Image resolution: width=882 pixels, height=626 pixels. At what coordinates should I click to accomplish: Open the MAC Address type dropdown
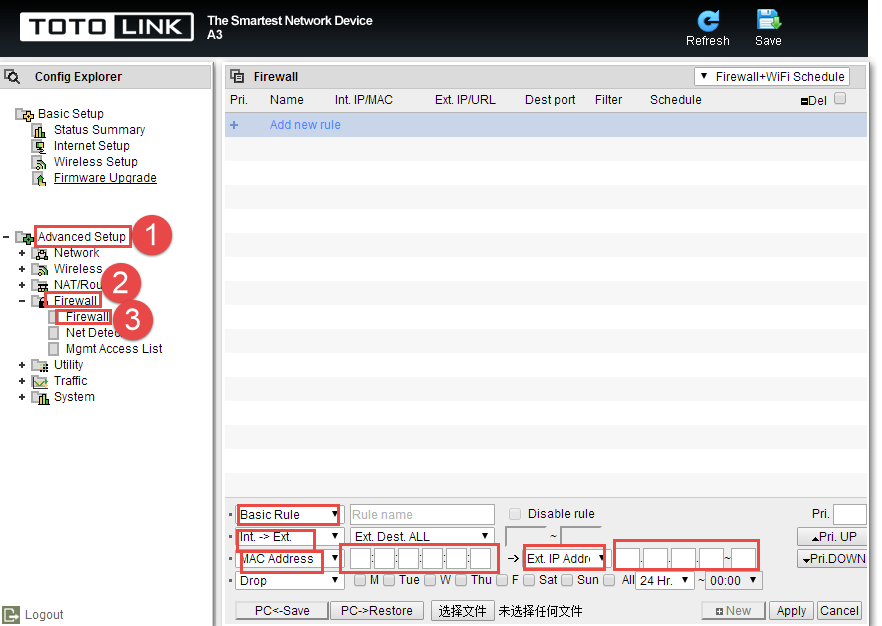click(x=289, y=559)
